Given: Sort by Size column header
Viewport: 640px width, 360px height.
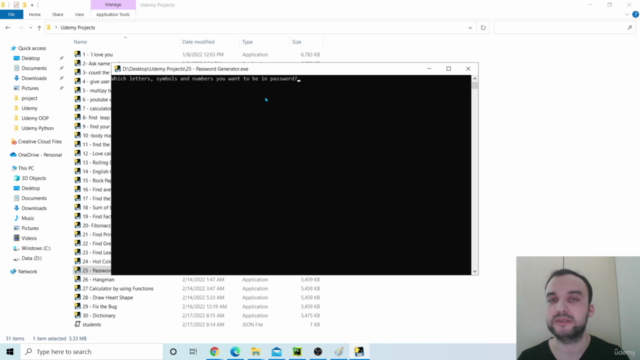Looking at the screenshot, I should pos(297,42).
